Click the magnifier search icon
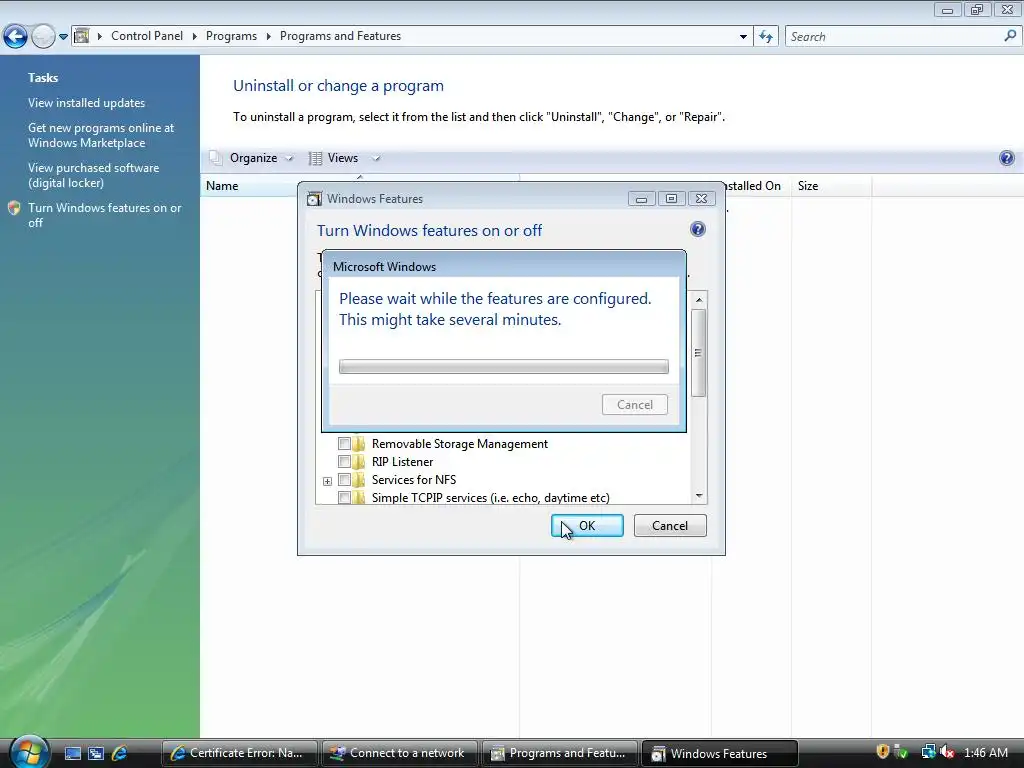Viewport: 1024px width, 768px height. 1010,36
